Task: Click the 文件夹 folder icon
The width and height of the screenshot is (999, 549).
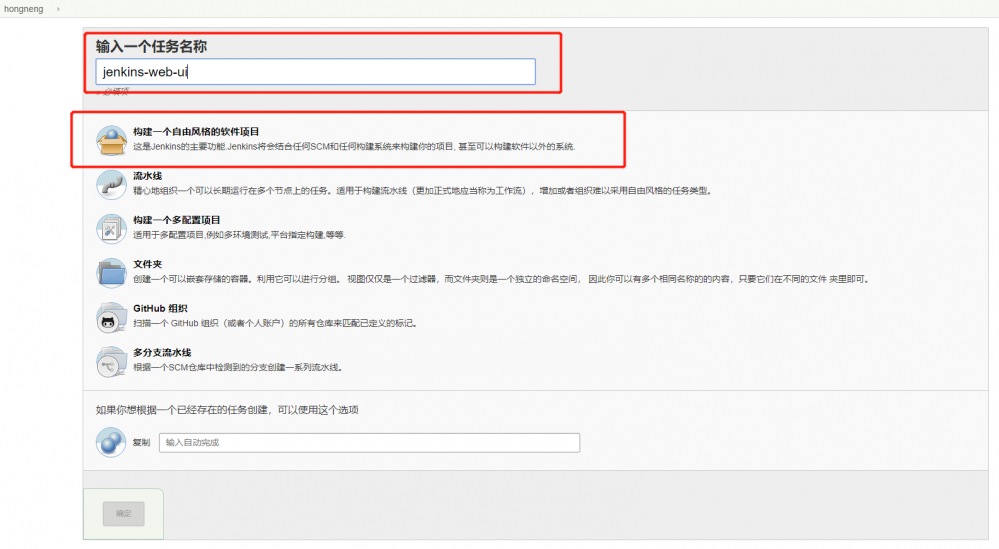Action: click(x=111, y=273)
